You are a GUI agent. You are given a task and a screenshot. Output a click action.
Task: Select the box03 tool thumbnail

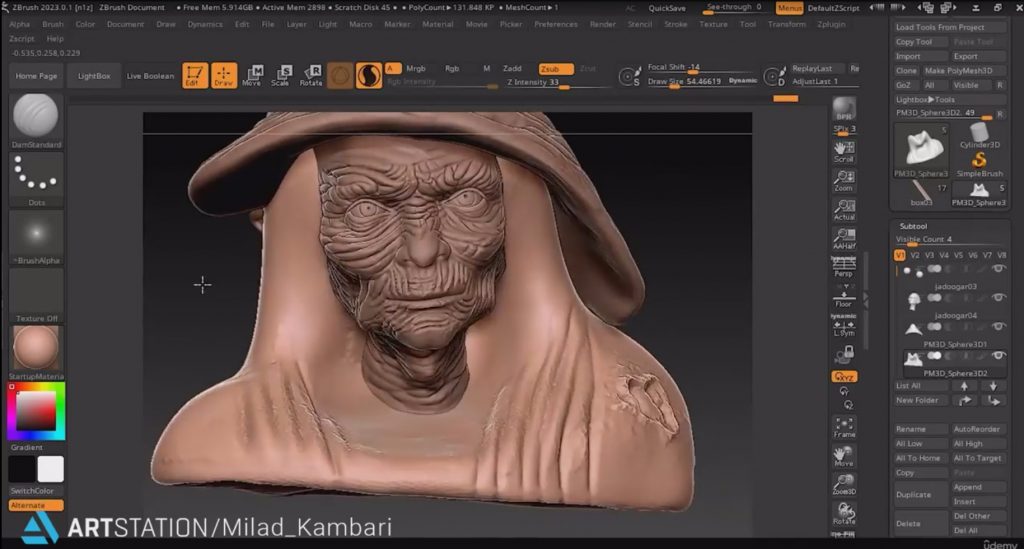point(921,193)
